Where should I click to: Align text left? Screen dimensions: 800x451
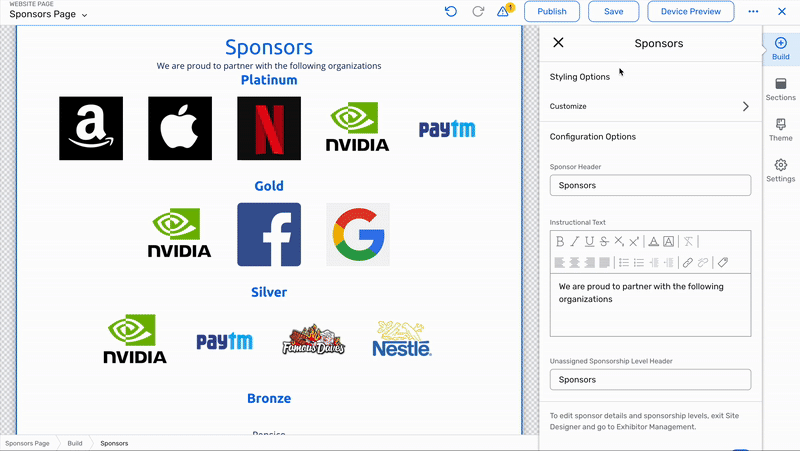click(x=560, y=262)
